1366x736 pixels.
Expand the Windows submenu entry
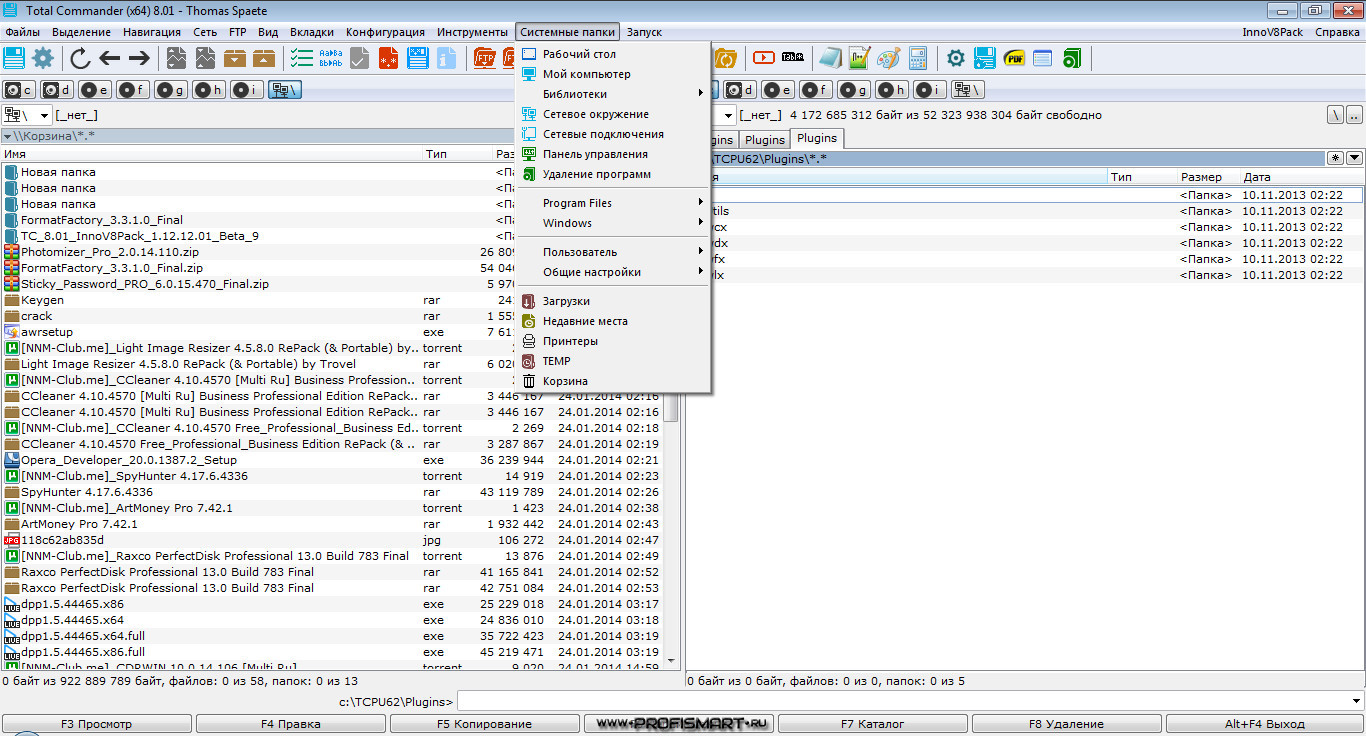pos(612,223)
